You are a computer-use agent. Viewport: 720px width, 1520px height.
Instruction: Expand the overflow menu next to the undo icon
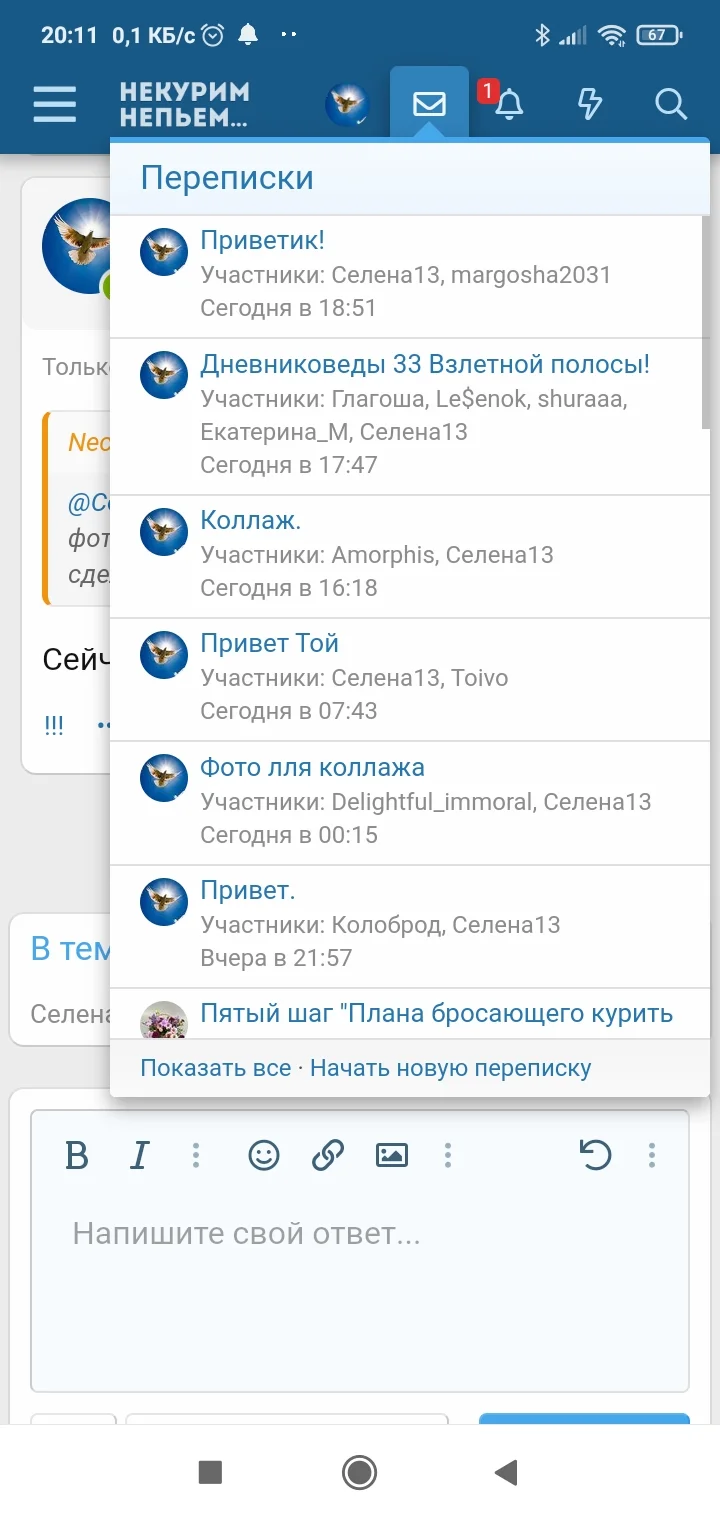click(x=649, y=1156)
